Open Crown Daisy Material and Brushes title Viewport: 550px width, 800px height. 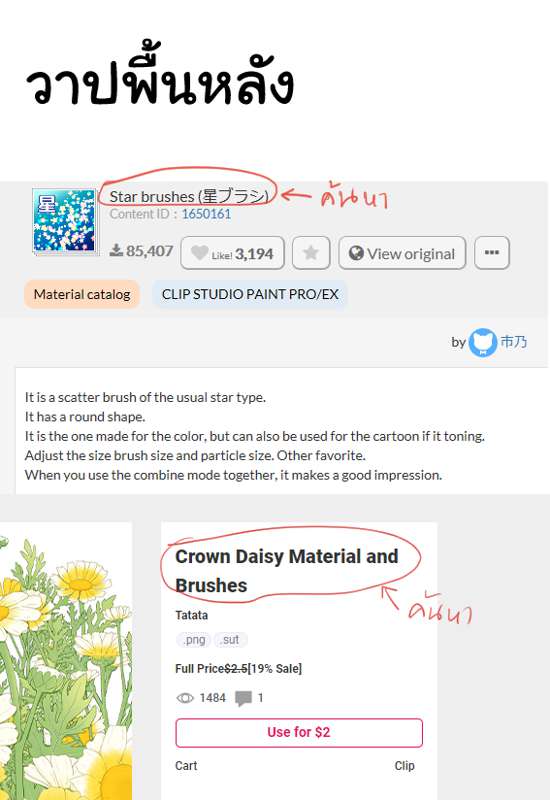(286, 570)
